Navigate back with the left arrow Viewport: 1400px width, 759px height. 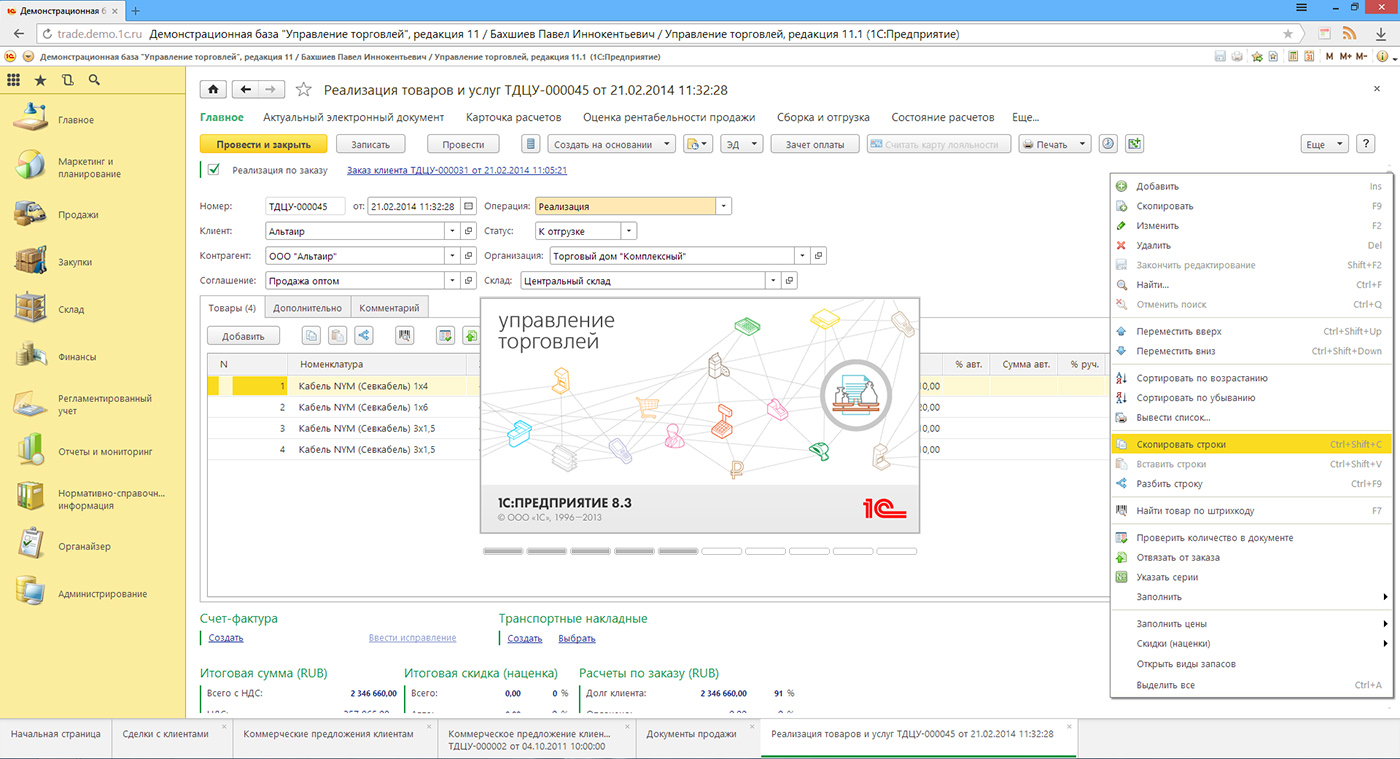pyautogui.click(x=246, y=89)
